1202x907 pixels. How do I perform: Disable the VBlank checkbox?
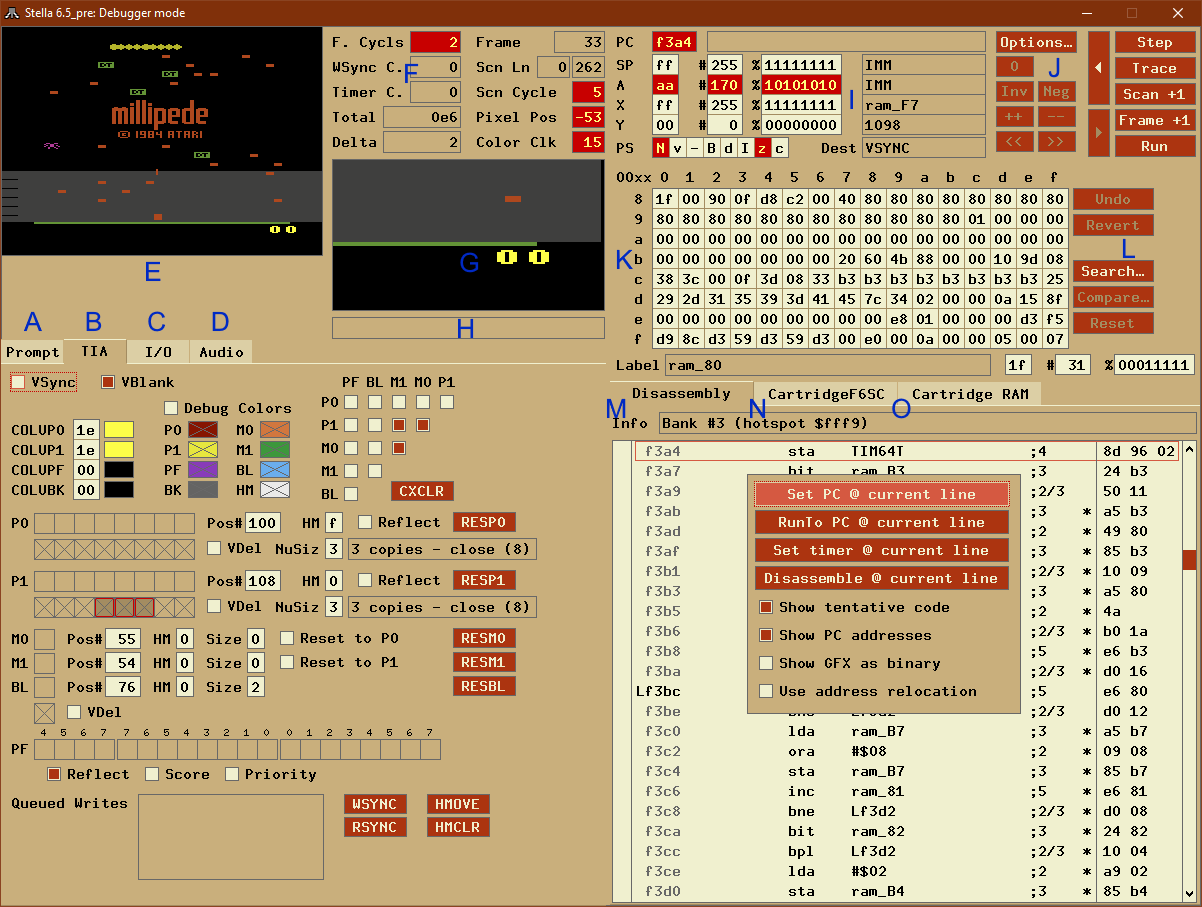108,382
